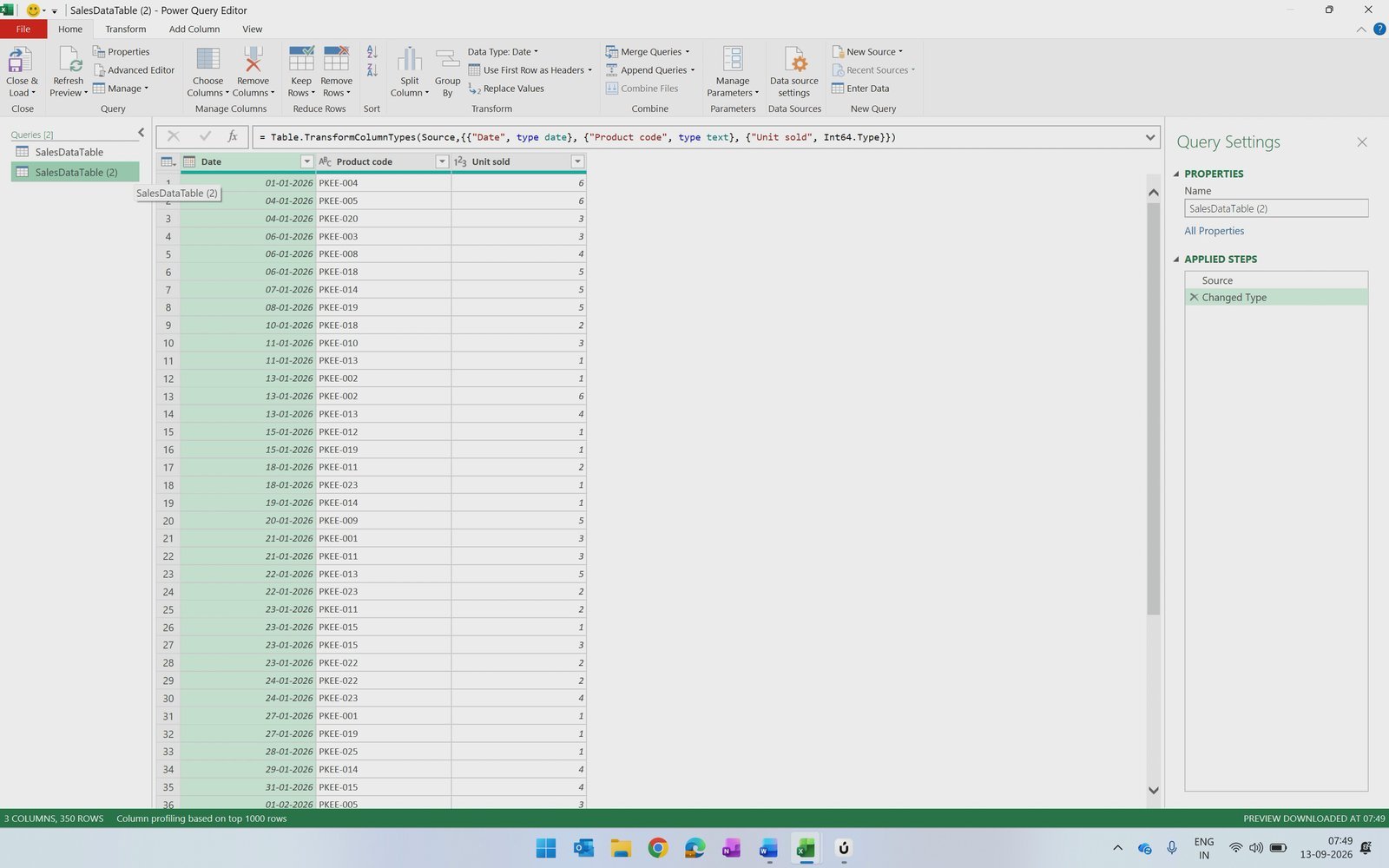Click the vertical scrollbar thumb of the grid

point(1154,408)
